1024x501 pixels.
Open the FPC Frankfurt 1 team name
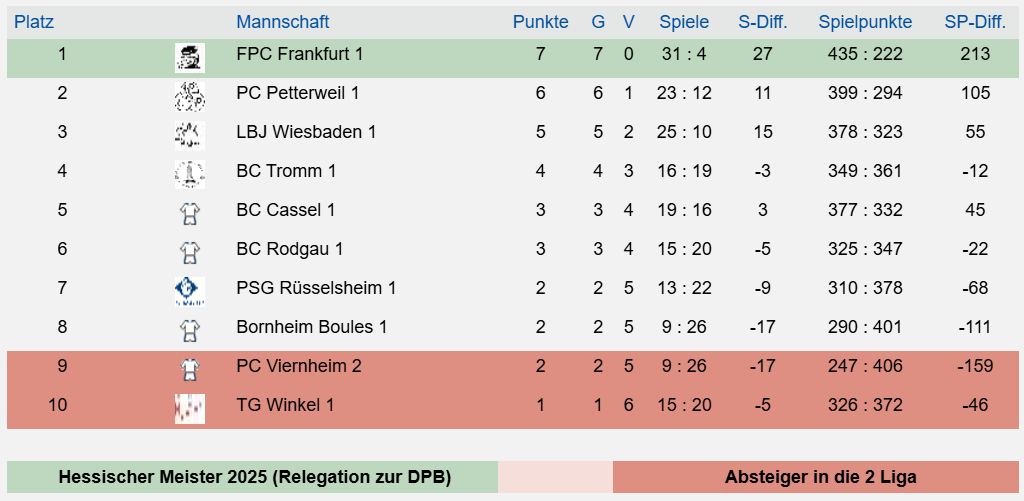coord(300,54)
